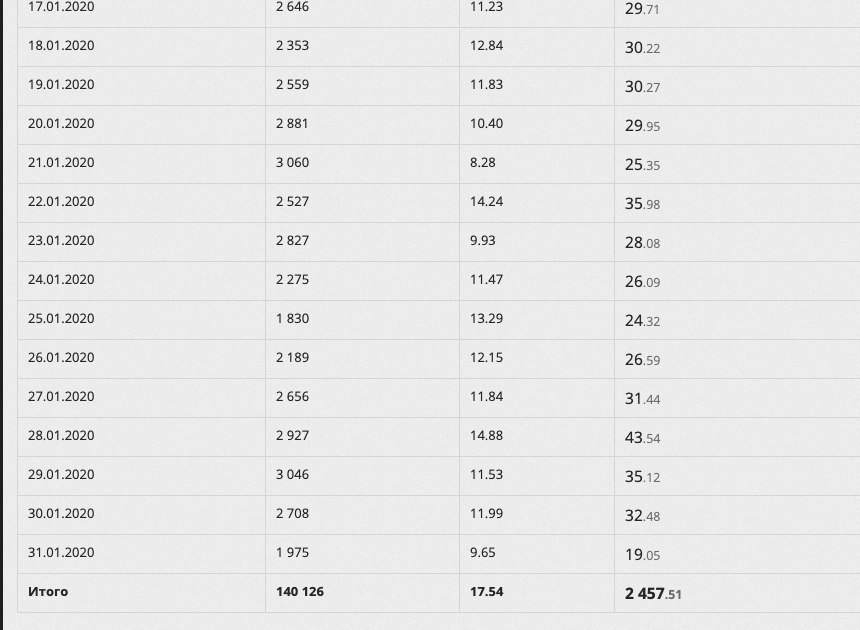The width and height of the screenshot is (860, 630).
Task: Select the cell with 13.29
Action: tap(486, 319)
